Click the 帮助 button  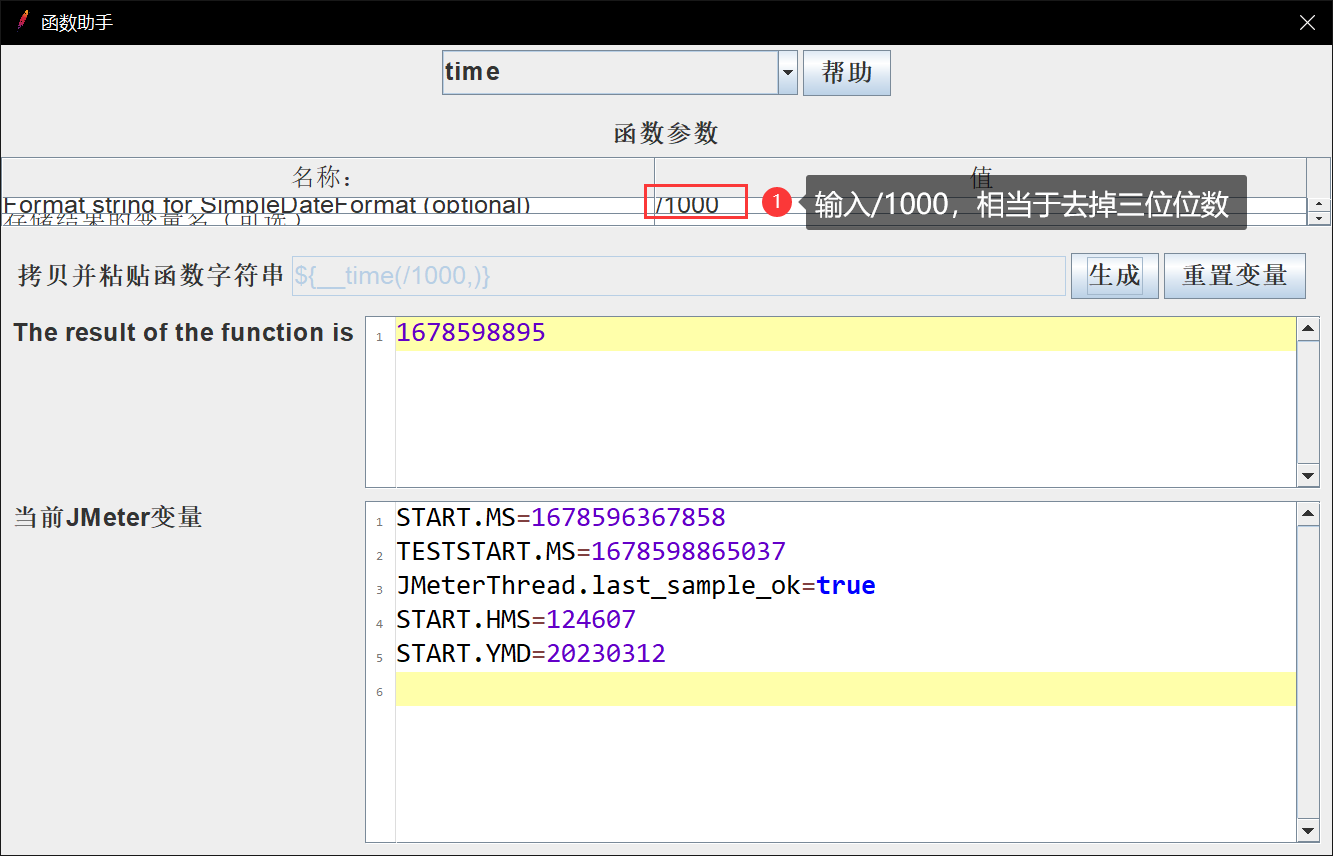click(x=846, y=73)
